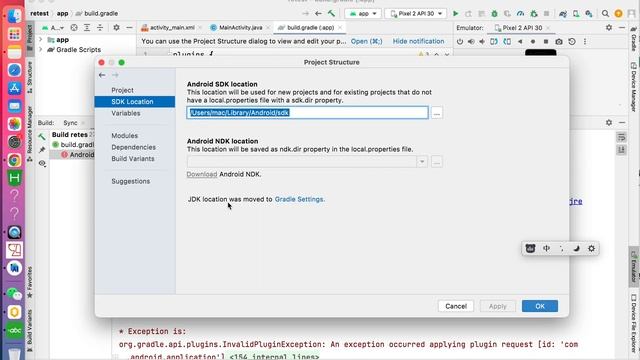Screen dimensions: 640x360
Task: Expand the app folder in project tree
Action: 40,40
